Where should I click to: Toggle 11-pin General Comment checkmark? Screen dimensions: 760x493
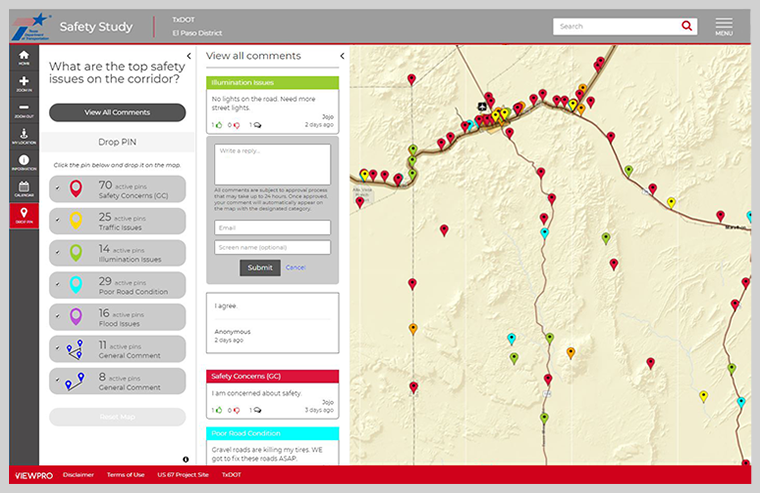[x=58, y=348]
